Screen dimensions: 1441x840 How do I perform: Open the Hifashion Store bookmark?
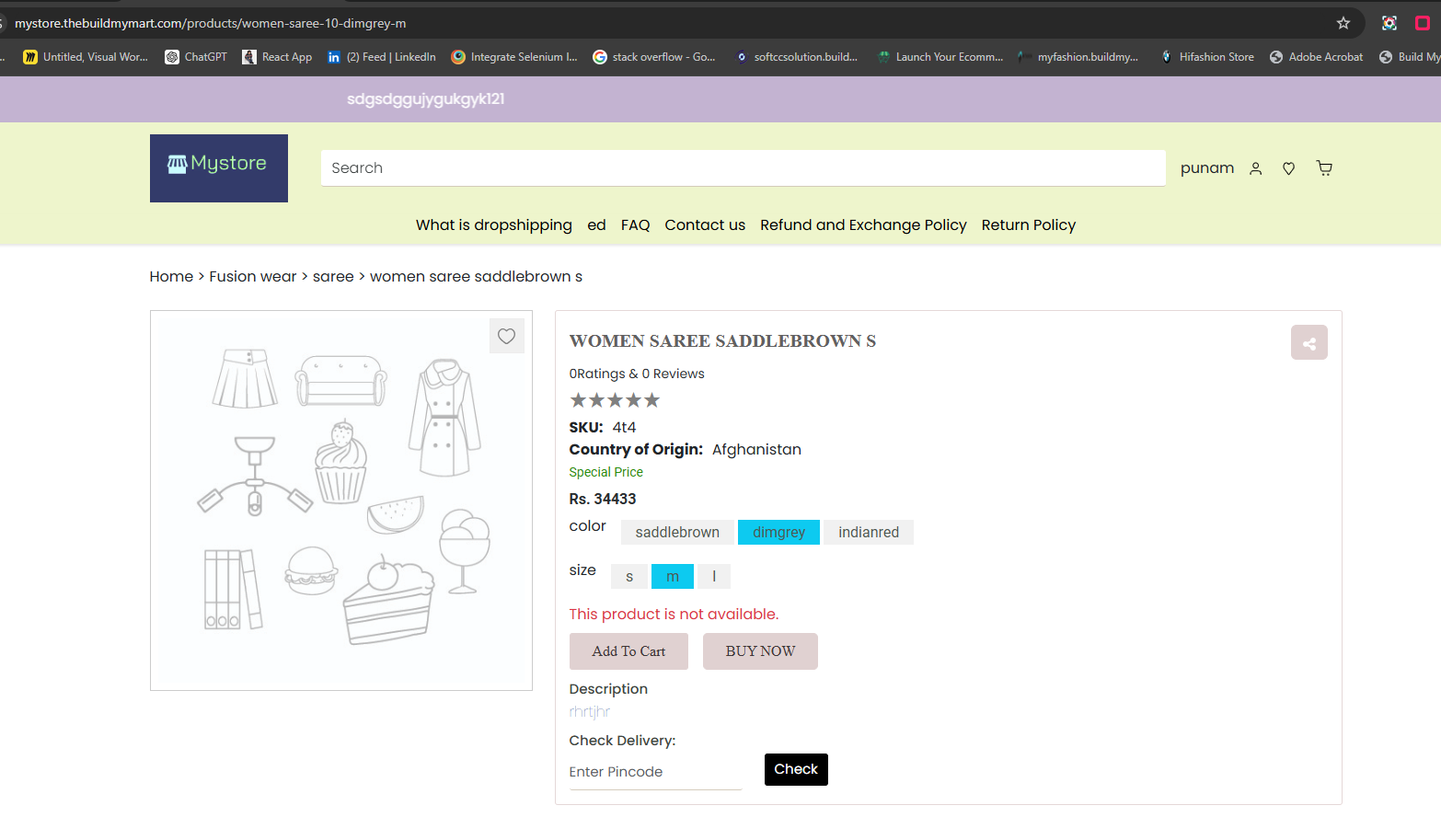pos(1207,57)
